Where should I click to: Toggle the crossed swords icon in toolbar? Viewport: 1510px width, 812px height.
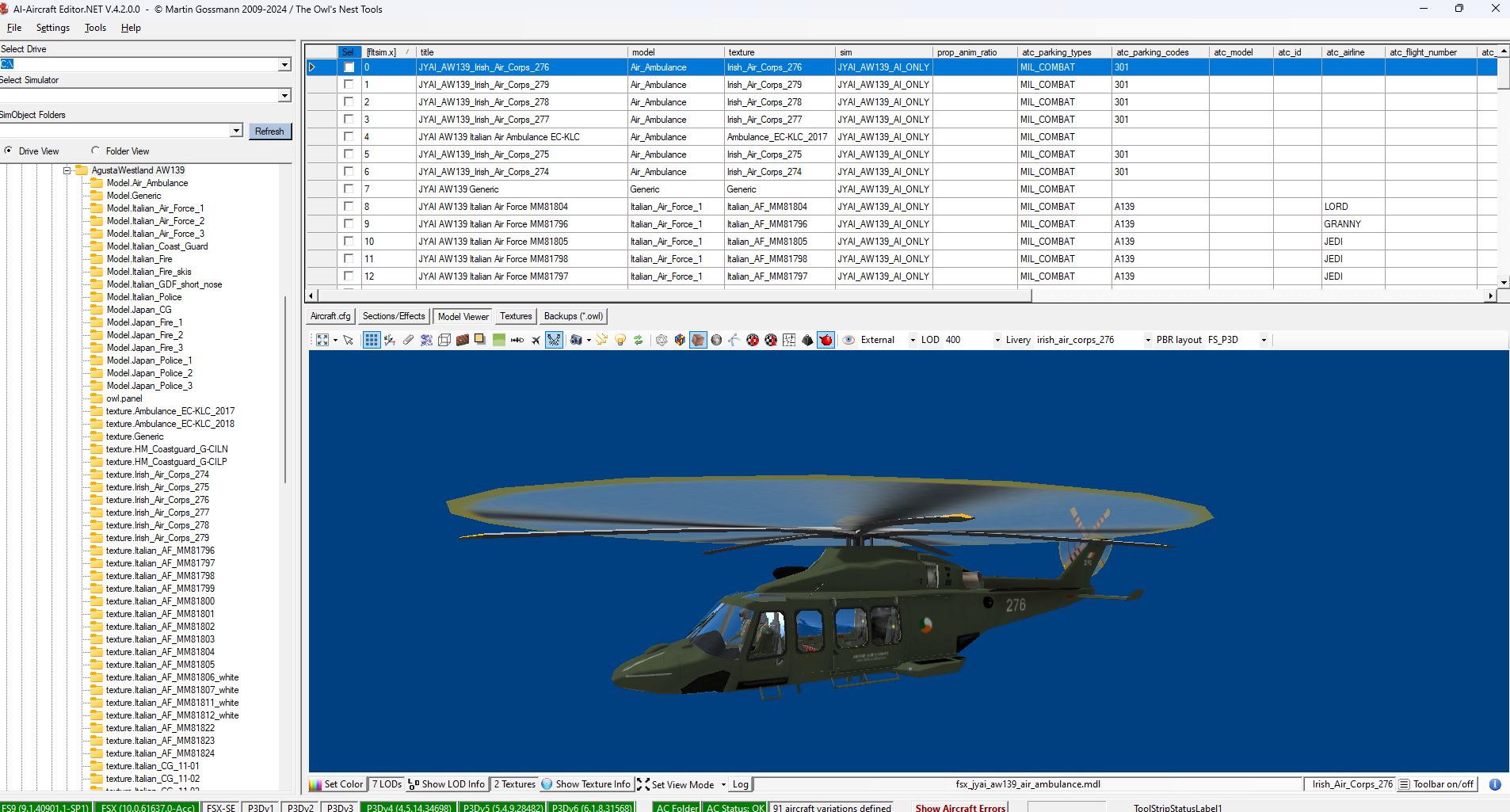point(554,340)
